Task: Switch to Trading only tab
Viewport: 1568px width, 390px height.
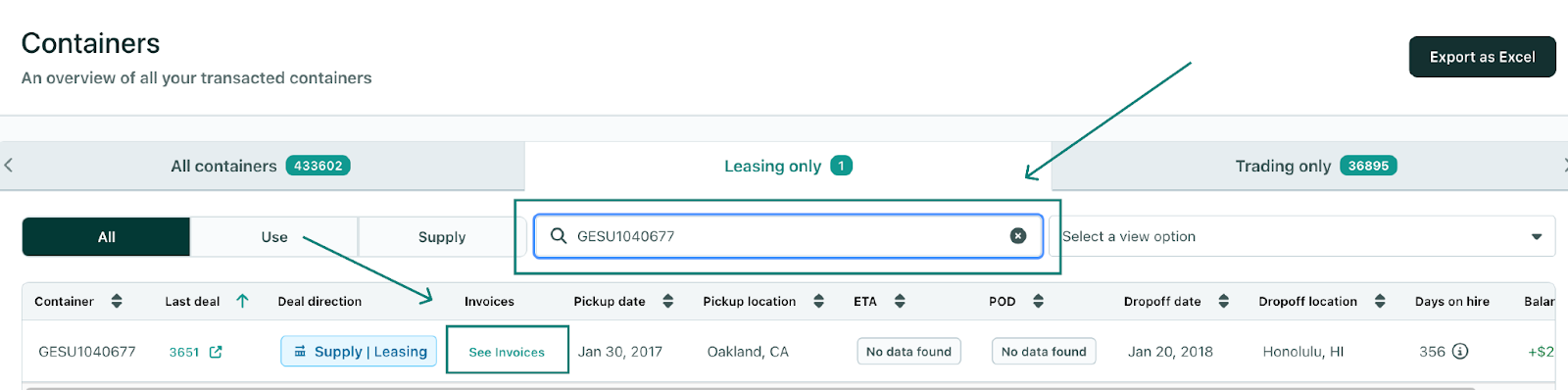Action: click(x=1315, y=166)
